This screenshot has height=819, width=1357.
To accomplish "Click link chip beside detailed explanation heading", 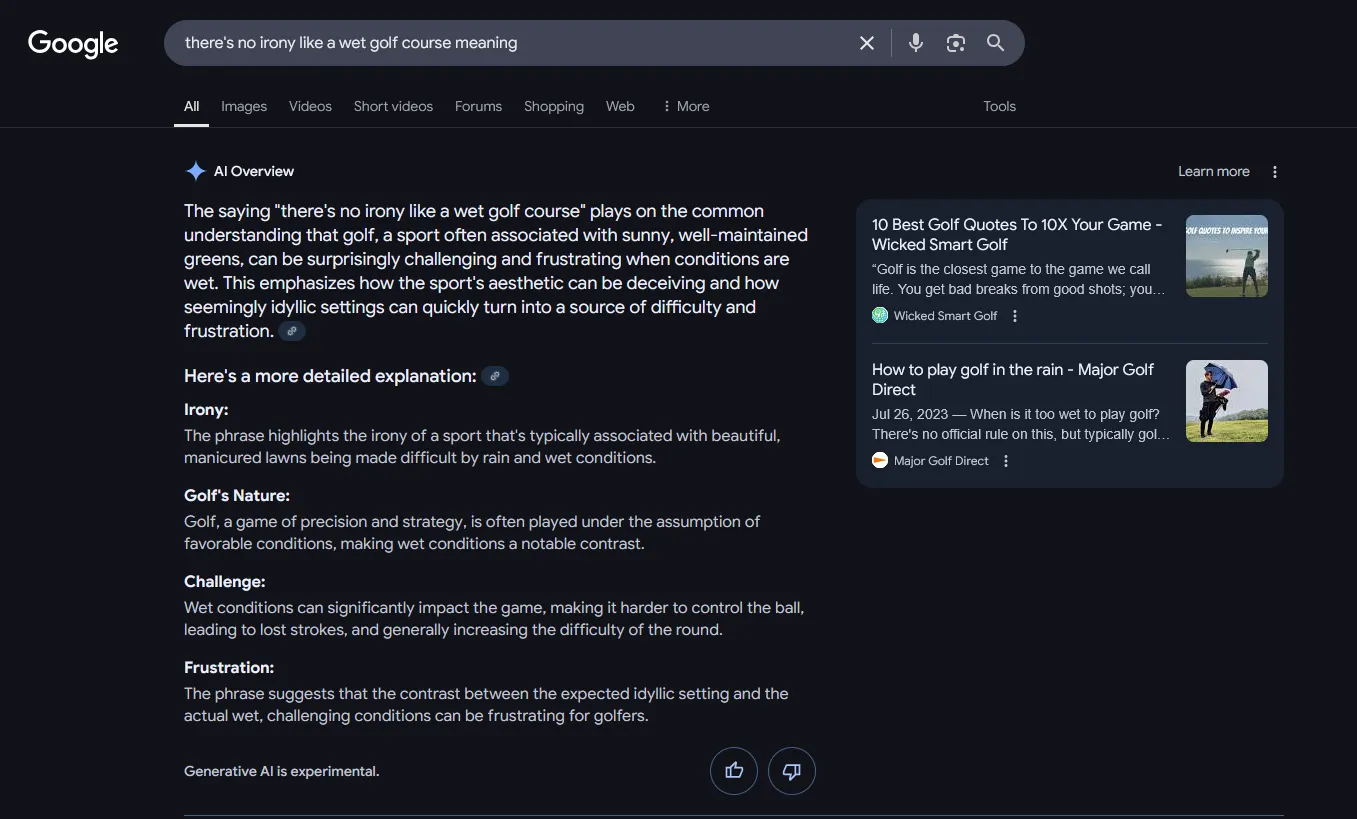I will click(495, 376).
